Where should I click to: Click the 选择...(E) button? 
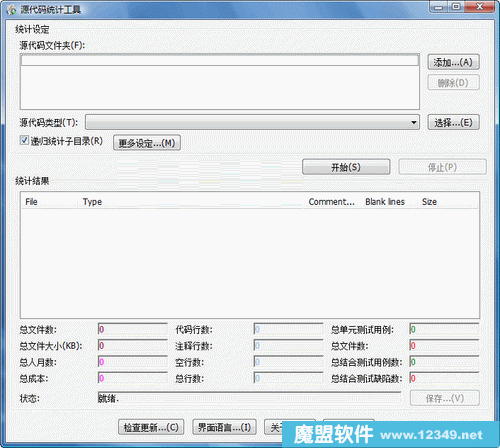[453, 122]
